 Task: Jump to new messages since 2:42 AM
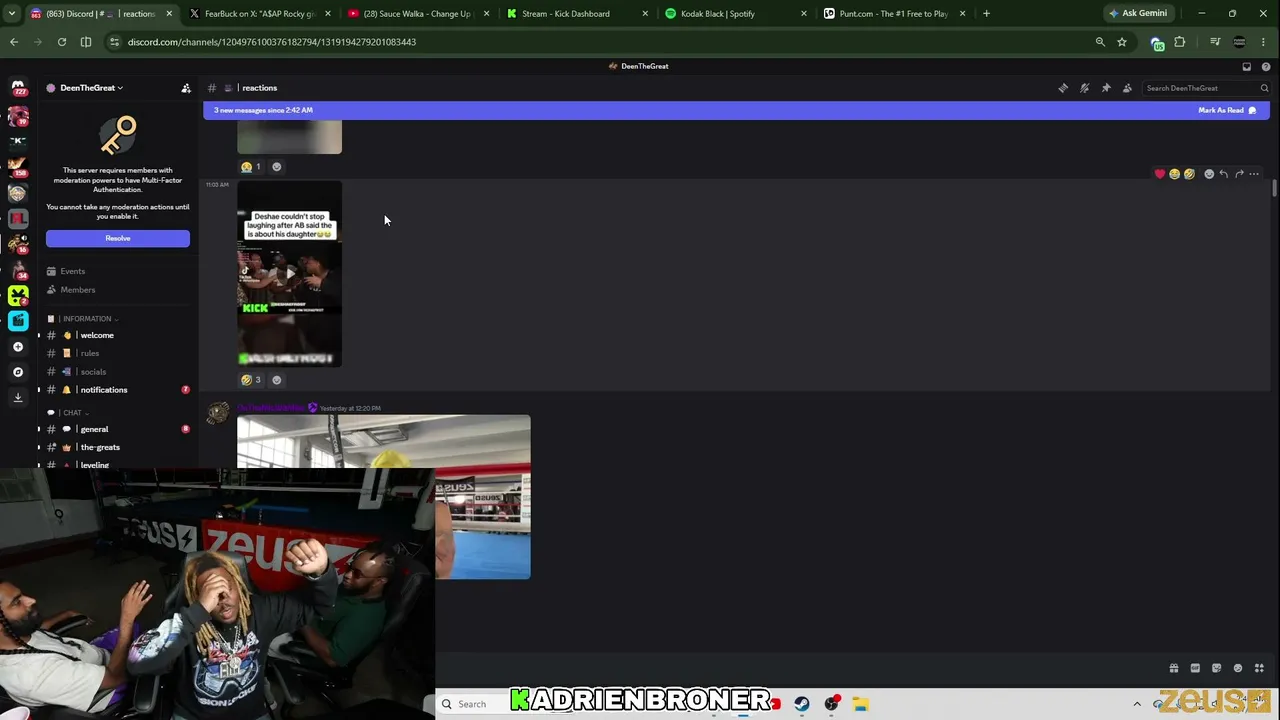pyautogui.click(x=263, y=110)
